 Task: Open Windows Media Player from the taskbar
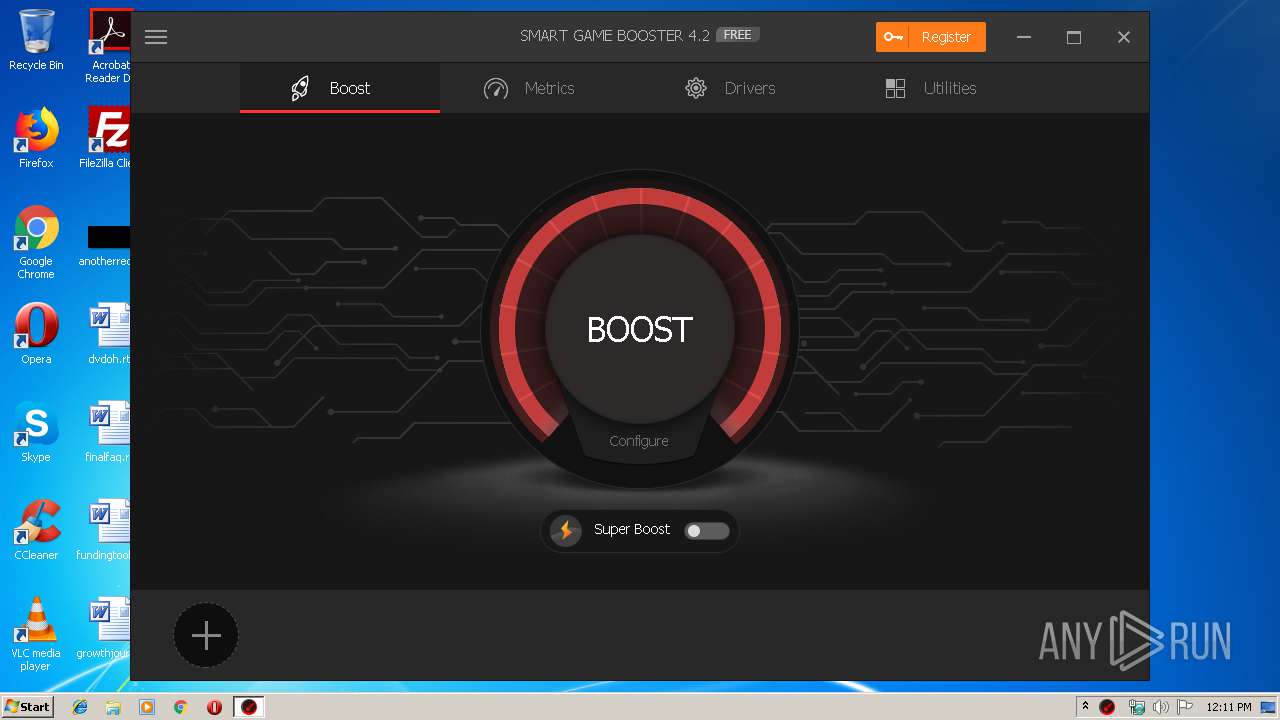(x=147, y=707)
